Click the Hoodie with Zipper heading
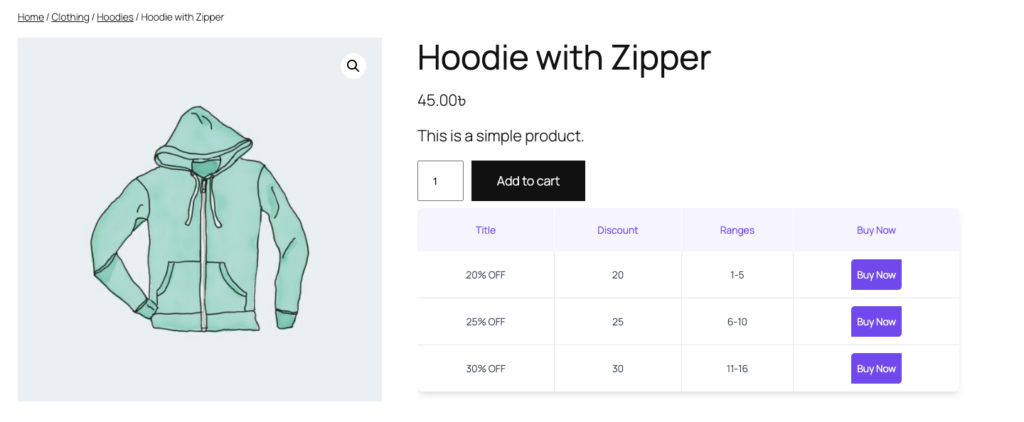 point(563,58)
